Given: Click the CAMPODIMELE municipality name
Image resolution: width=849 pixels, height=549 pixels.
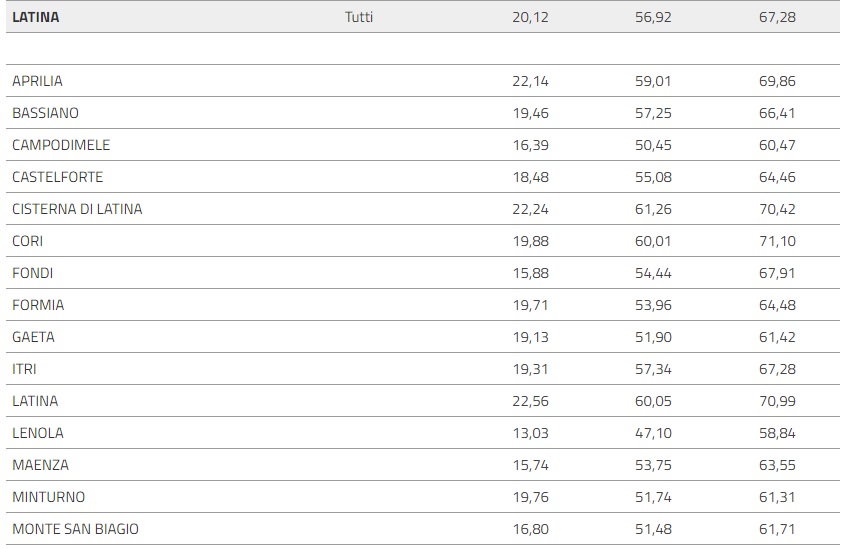Looking at the screenshot, I should coord(61,145).
